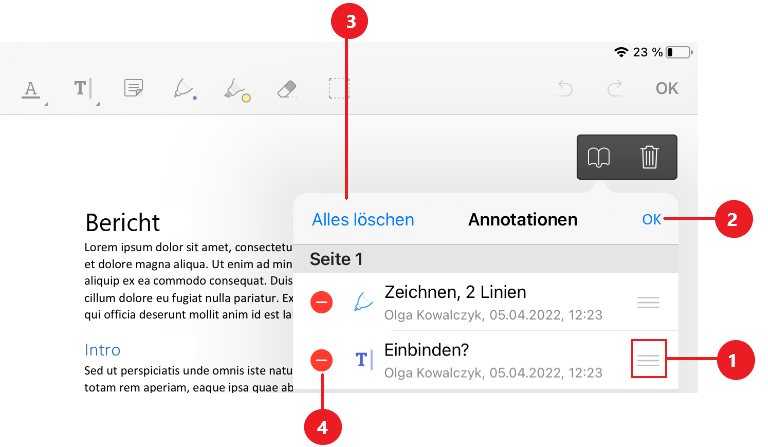Click the redo arrow
The height and width of the screenshot is (447, 768).
(616, 88)
